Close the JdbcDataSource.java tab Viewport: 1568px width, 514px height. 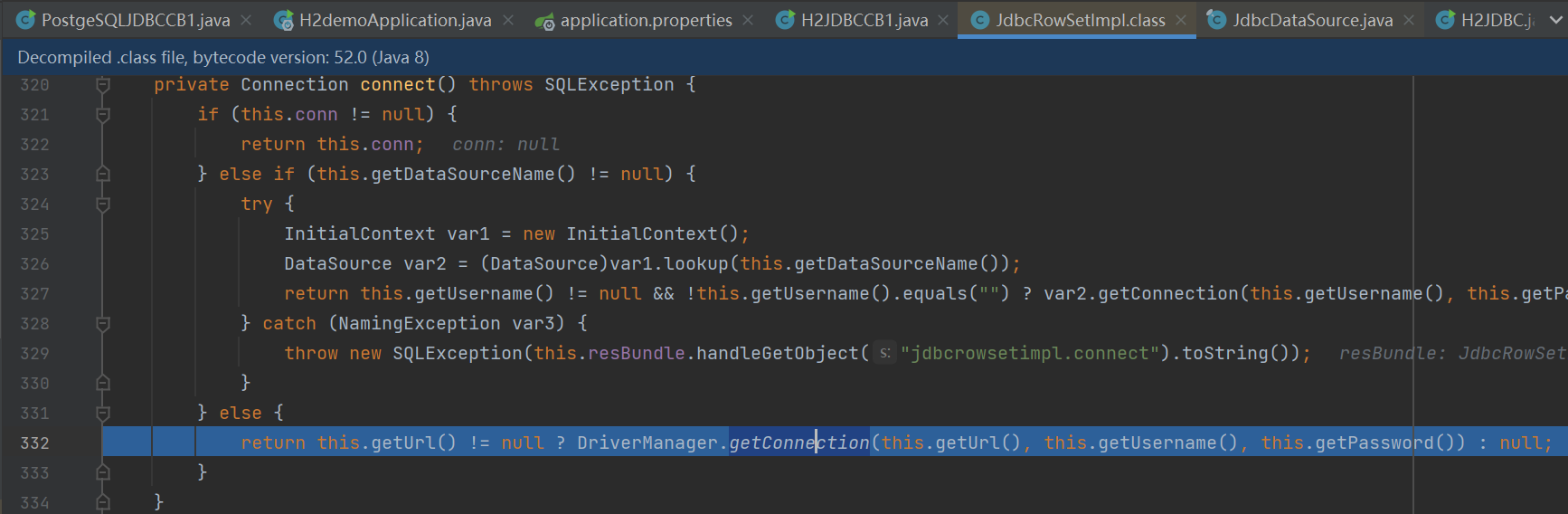tap(1409, 20)
